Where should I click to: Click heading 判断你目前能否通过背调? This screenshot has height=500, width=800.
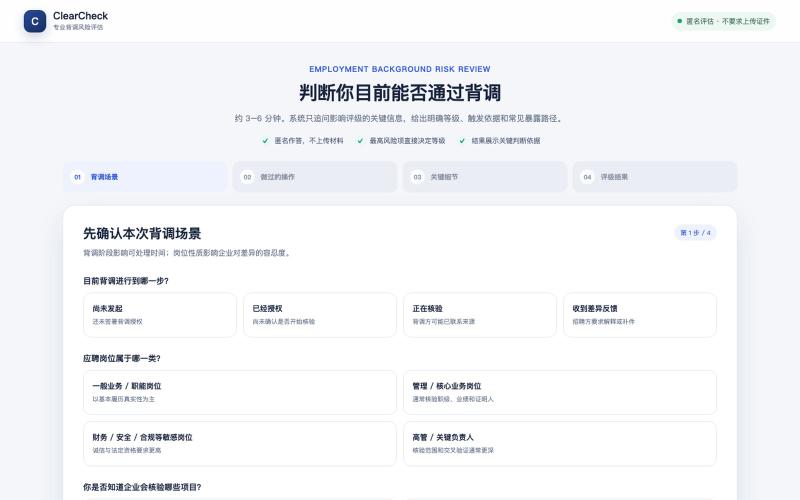point(400,93)
